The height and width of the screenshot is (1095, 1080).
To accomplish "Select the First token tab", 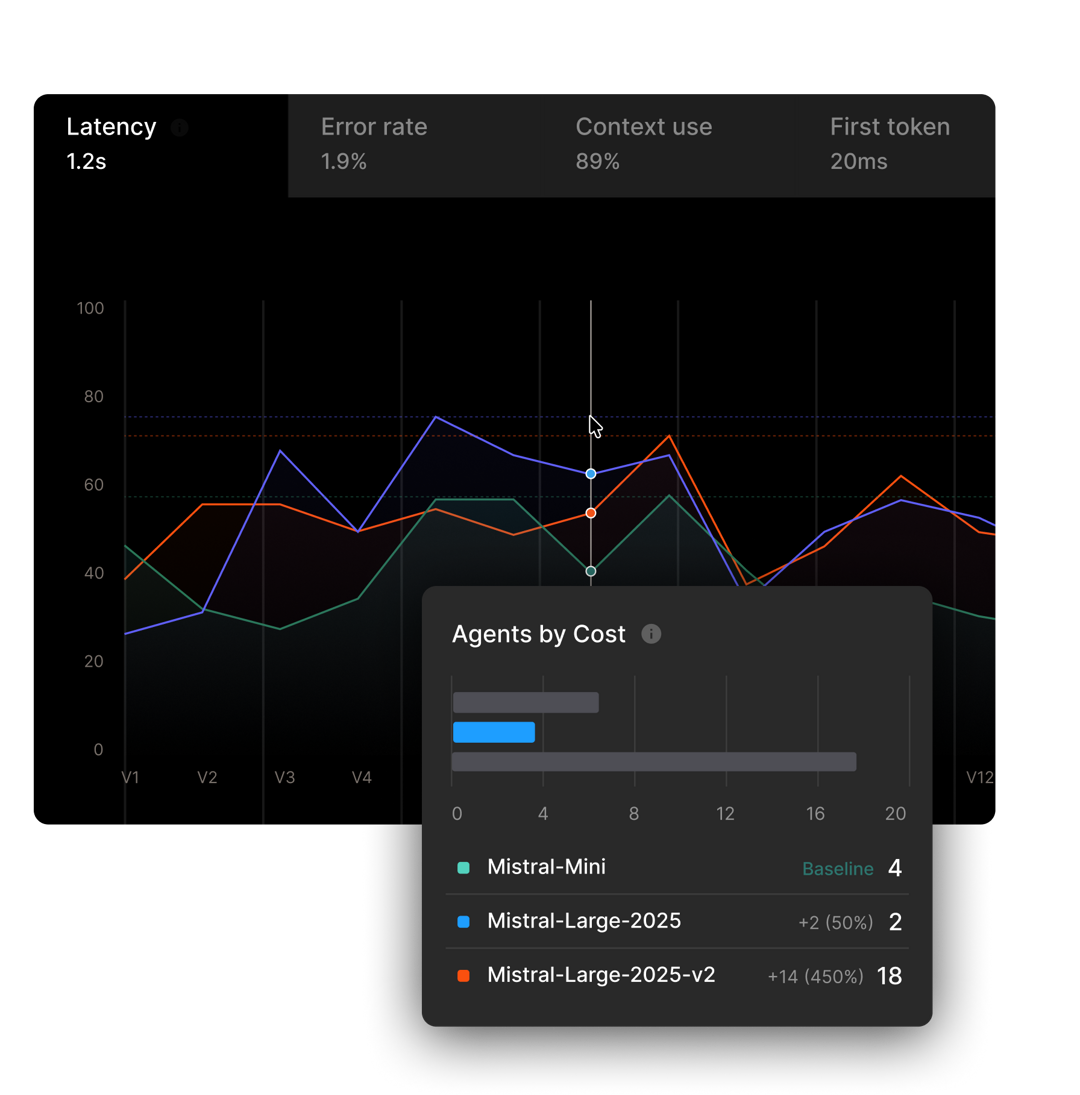I will click(889, 144).
